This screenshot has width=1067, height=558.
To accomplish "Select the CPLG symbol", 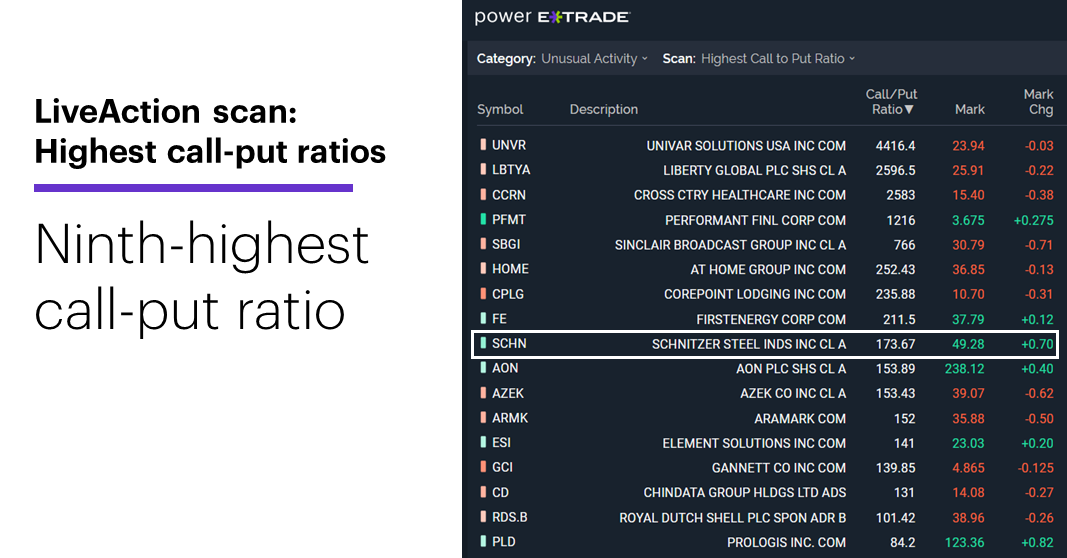I will coord(508,294).
